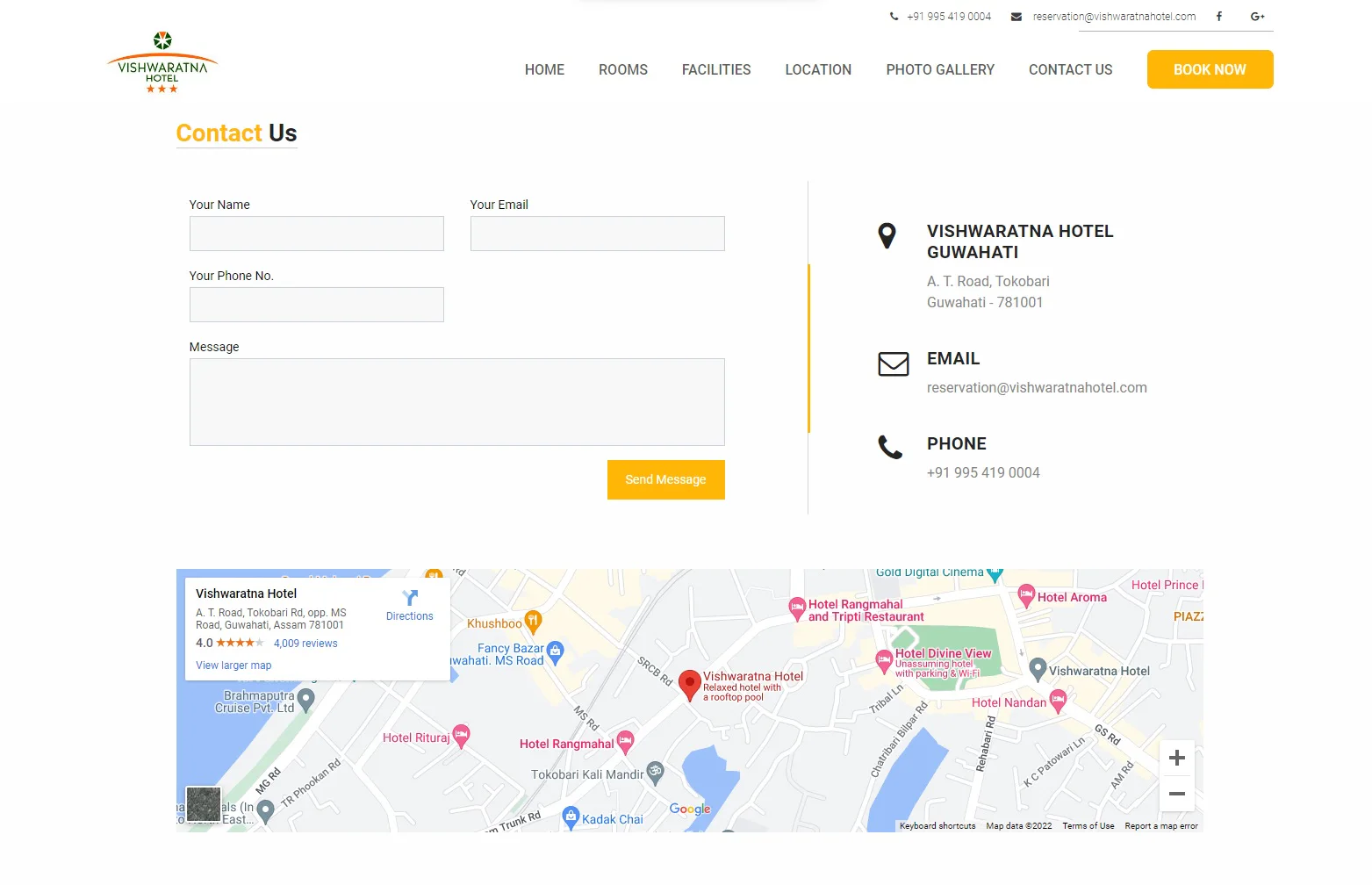Screen dimensions: 1372x885
Task: Click the Hotel Divine View map pin
Action: (x=884, y=659)
